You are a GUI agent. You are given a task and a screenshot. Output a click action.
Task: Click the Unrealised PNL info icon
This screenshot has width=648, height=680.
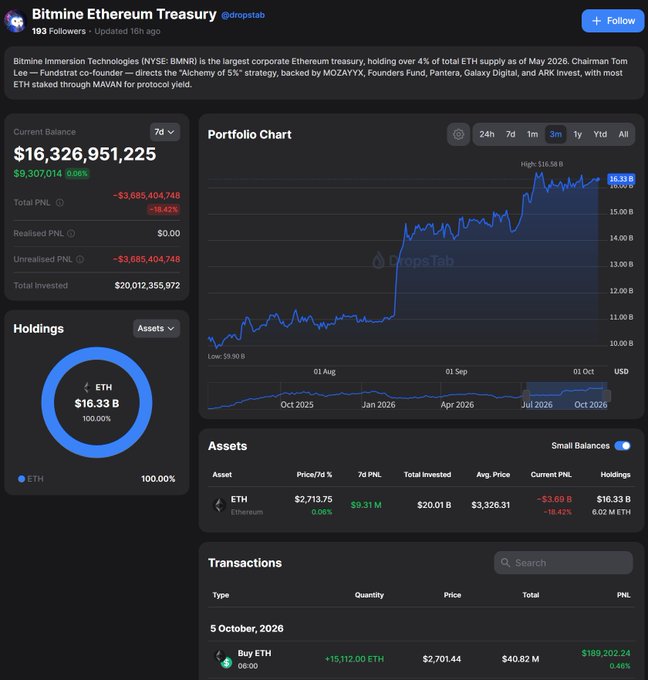[x=80, y=259]
